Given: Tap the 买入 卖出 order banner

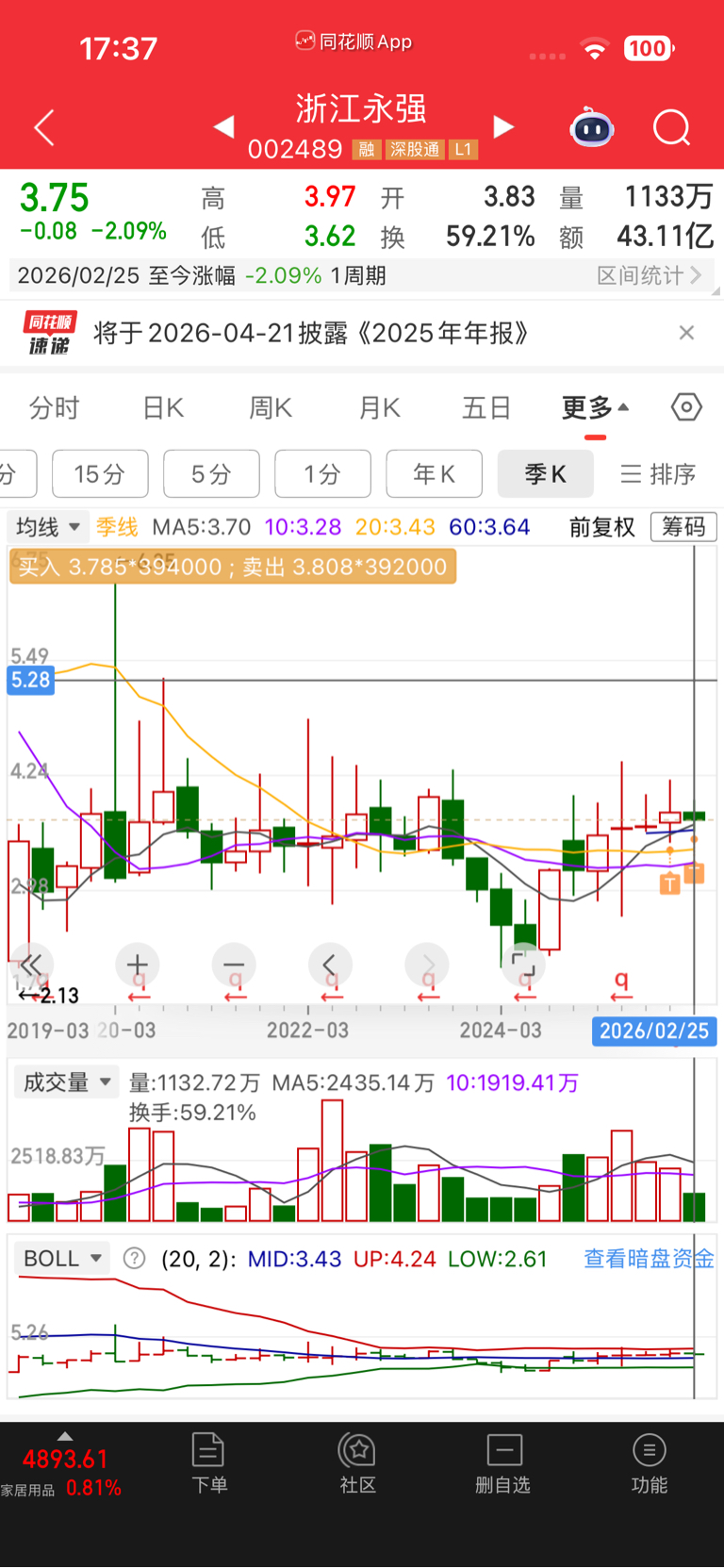Looking at the screenshot, I should click(233, 567).
